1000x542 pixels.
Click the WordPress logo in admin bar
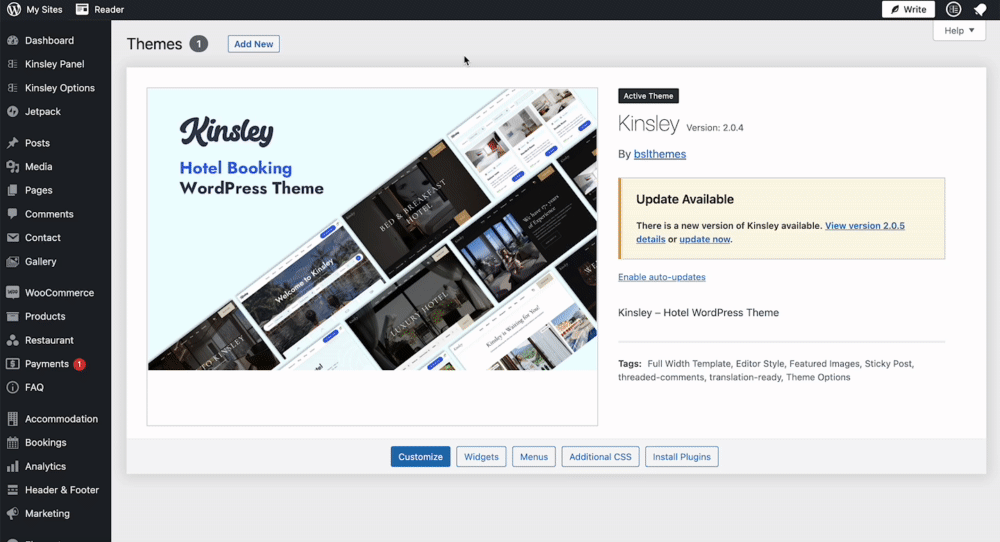pyautogui.click(x=13, y=10)
